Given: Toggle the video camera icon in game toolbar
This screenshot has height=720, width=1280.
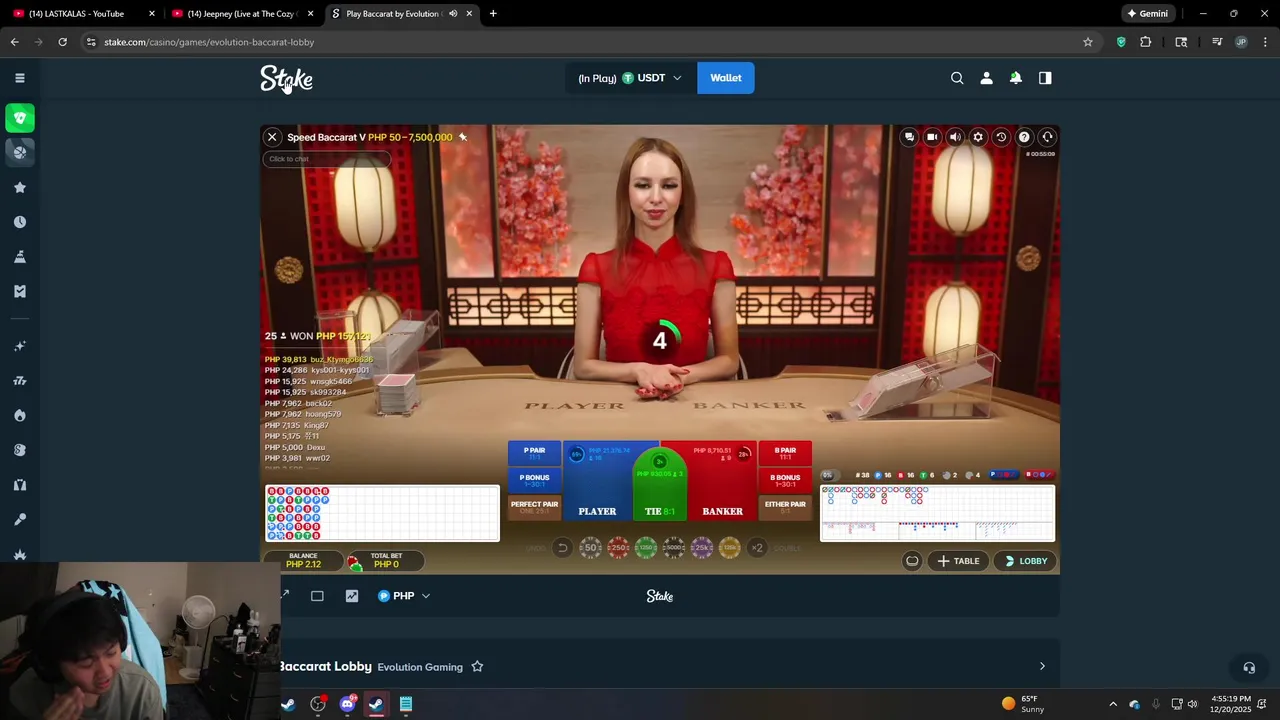Looking at the screenshot, I should coord(932,137).
